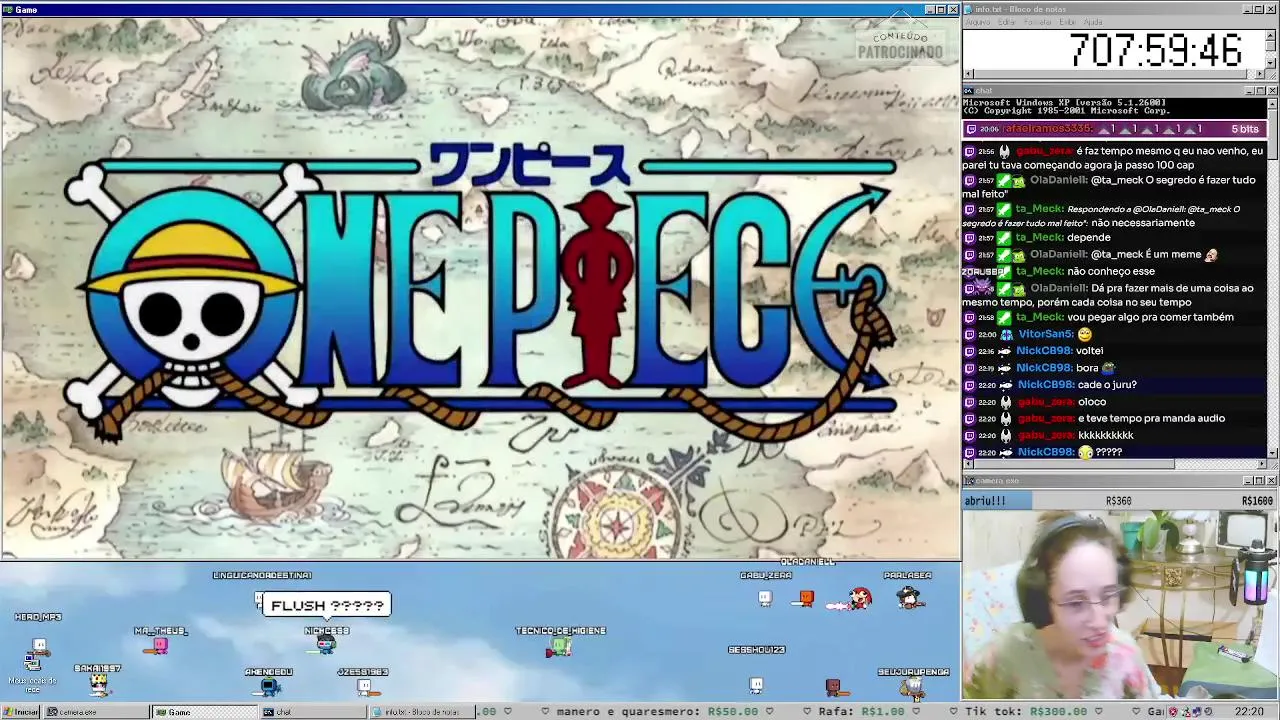Viewport: 1280px width, 720px height.
Task: Open the Formatar menu in the Notepad window
Action: coord(1037,22)
